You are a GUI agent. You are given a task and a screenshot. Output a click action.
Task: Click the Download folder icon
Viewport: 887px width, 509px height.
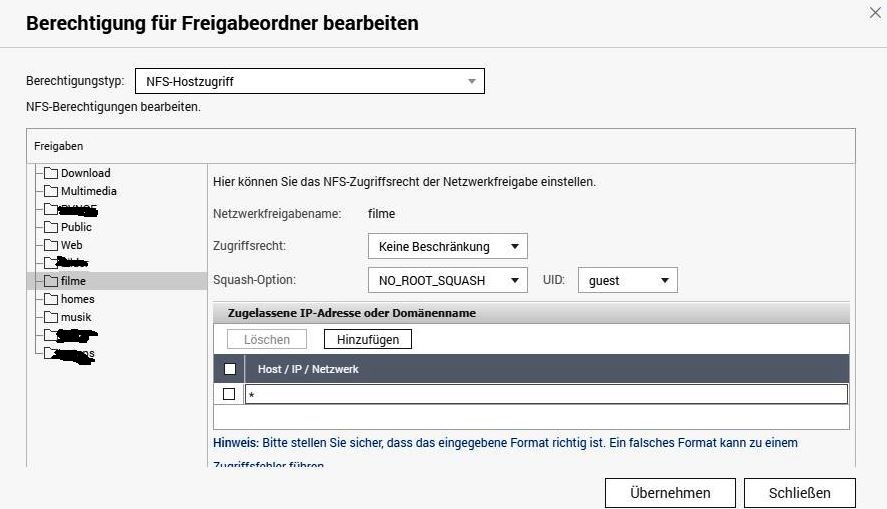click(x=51, y=173)
